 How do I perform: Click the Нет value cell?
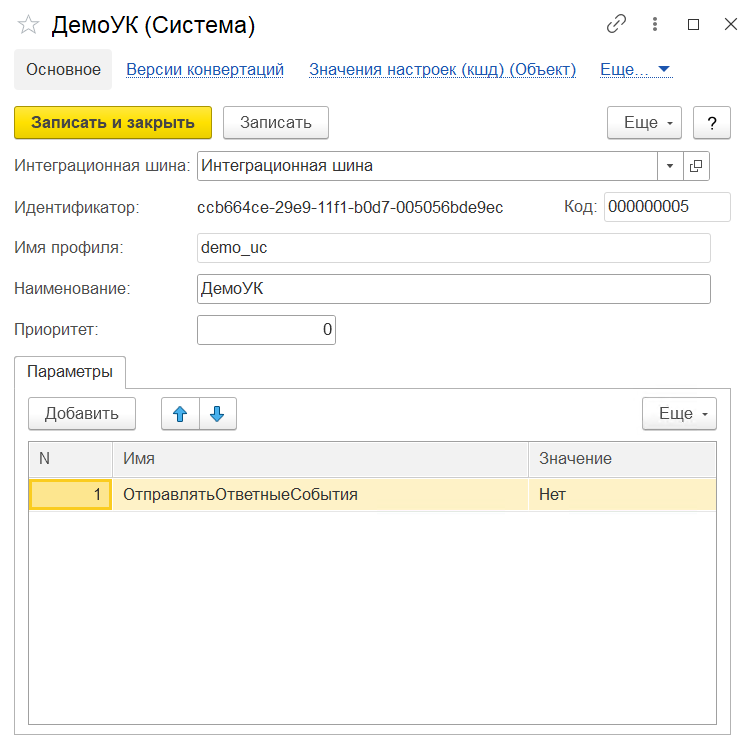[622, 494]
